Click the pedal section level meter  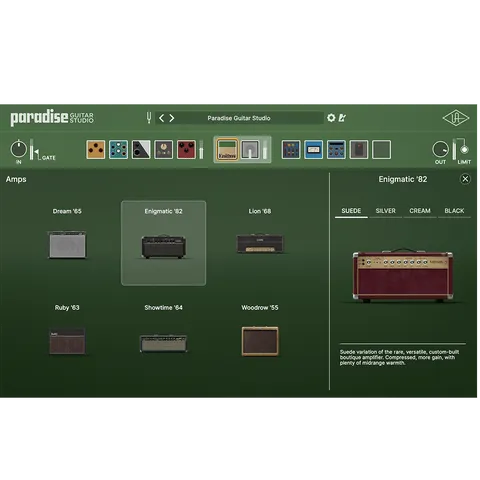[201, 149]
